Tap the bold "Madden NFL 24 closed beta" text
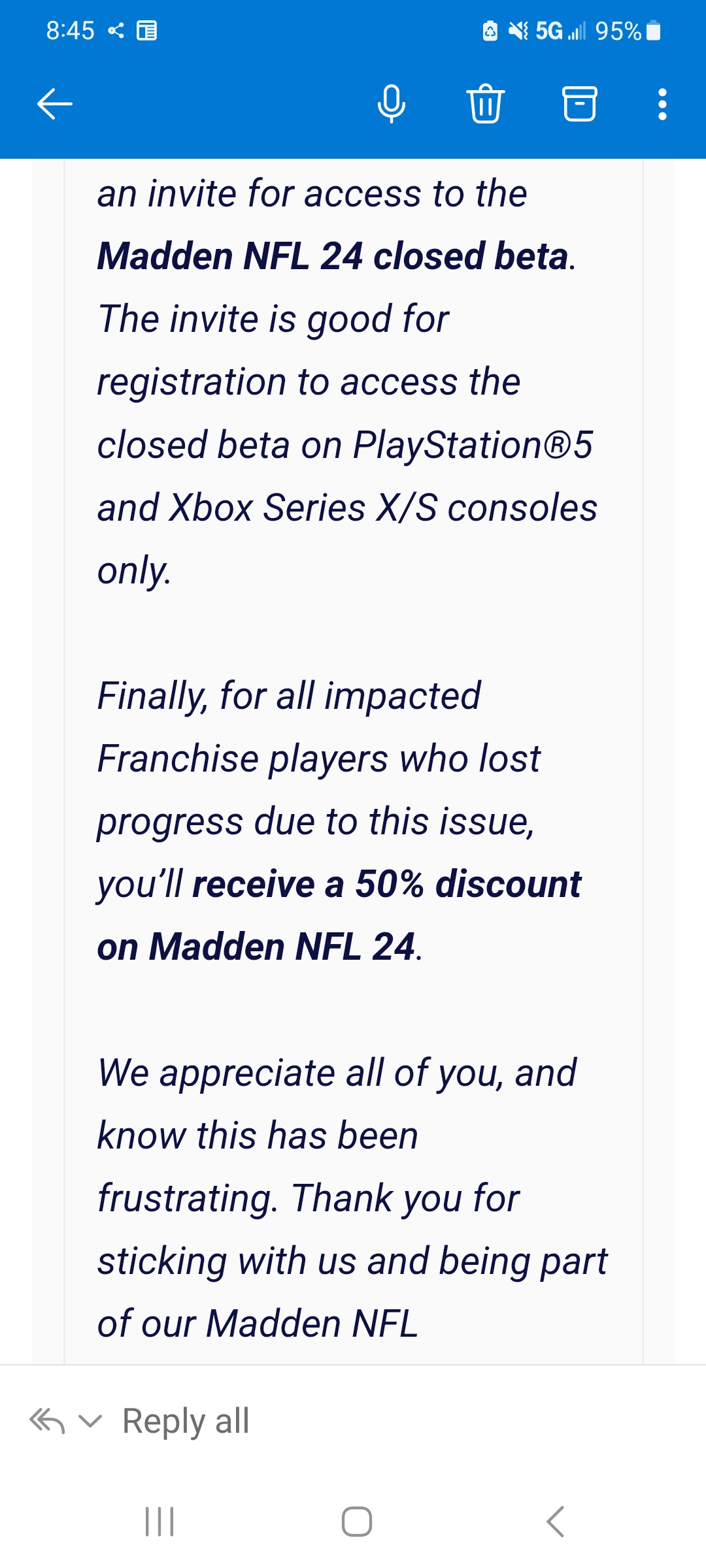 pyautogui.click(x=333, y=255)
